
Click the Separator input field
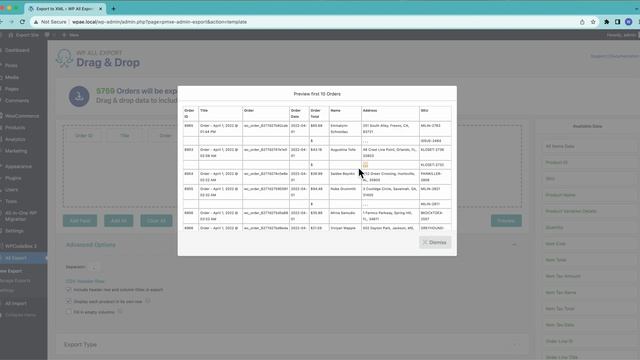[x=93, y=267]
